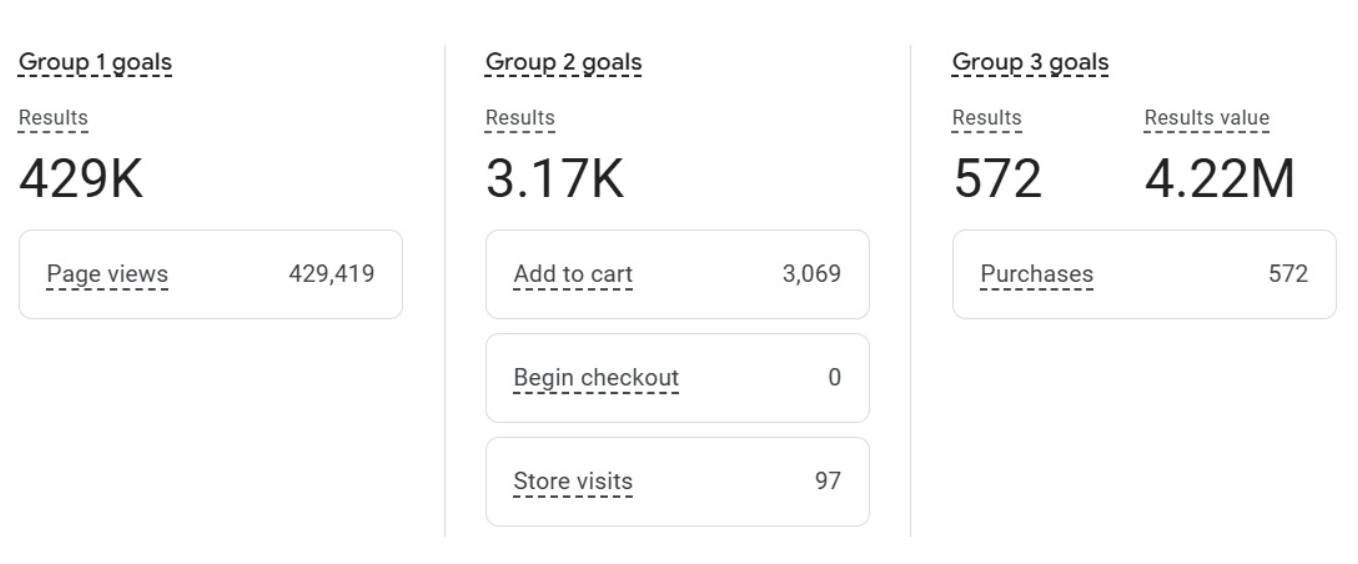Screen dimensions: 1358x564
Task: Open the Begin checkout goal label
Action: coord(596,378)
